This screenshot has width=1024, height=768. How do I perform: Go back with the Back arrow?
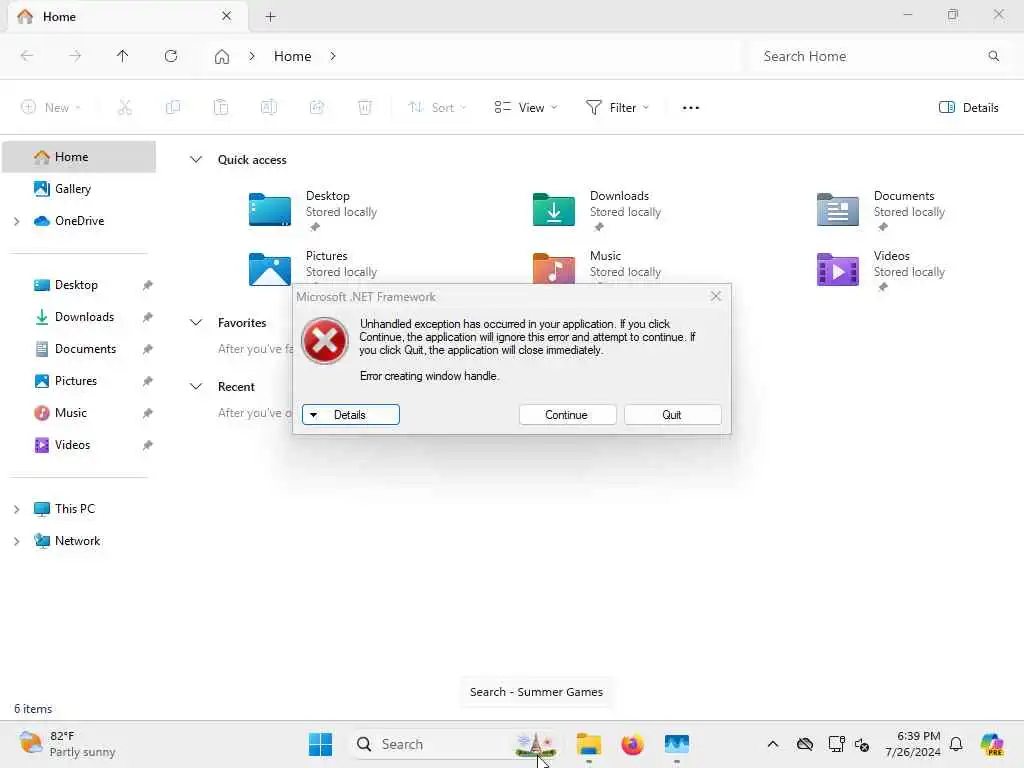[27, 56]
